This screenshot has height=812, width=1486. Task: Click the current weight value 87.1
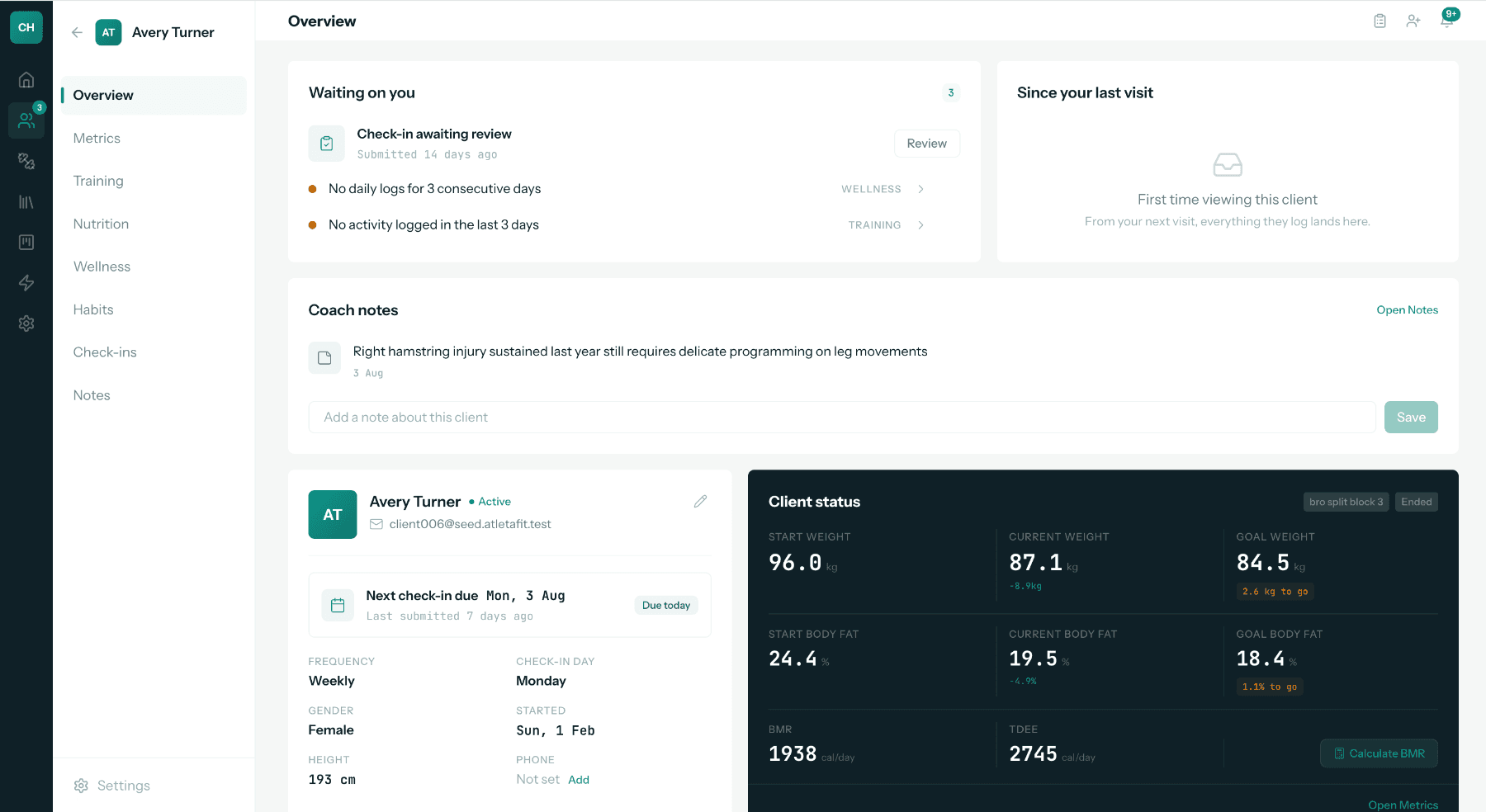coord(1035,563)
